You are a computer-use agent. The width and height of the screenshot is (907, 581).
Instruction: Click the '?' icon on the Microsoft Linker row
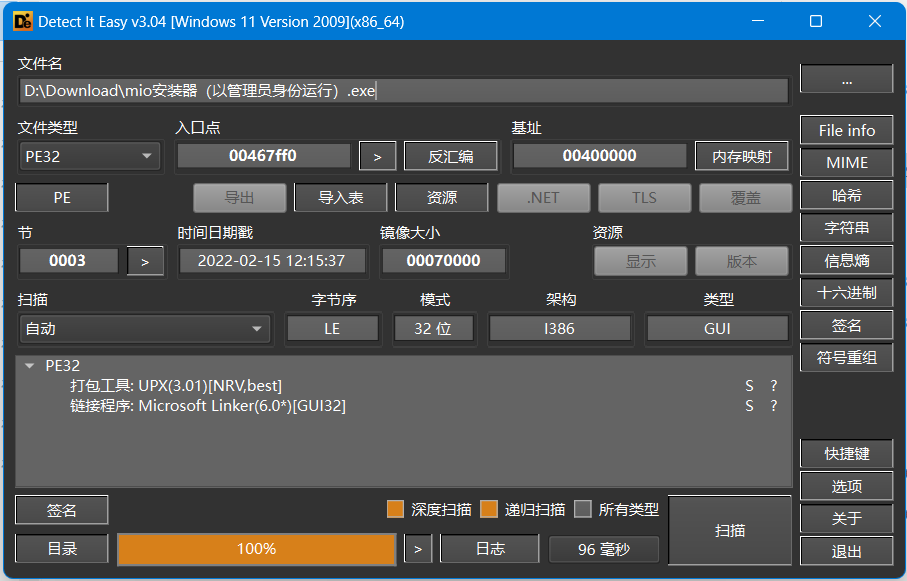[x=773, y=406]
